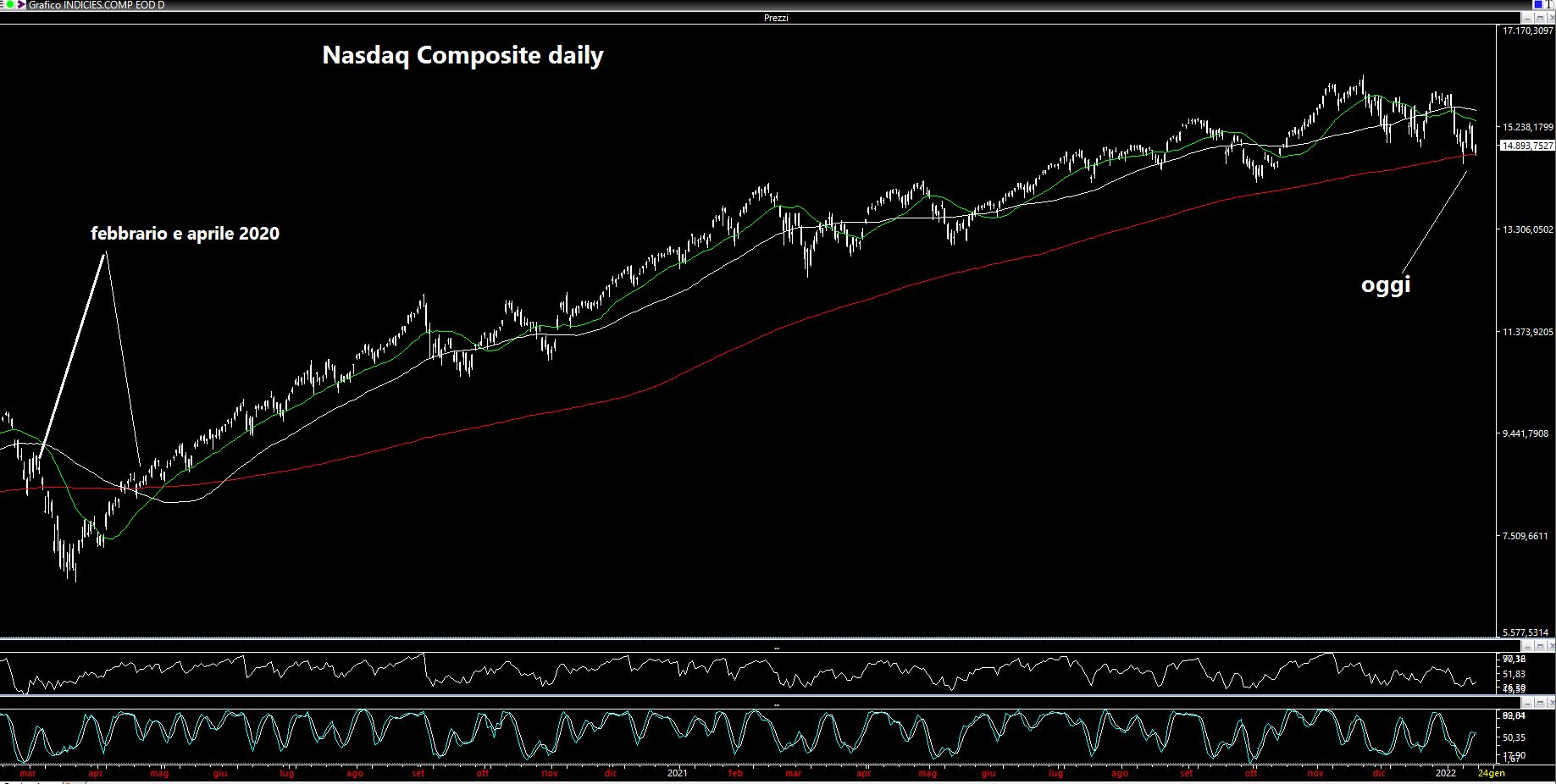Close the Prezzi price panel

pos(1551,18)
